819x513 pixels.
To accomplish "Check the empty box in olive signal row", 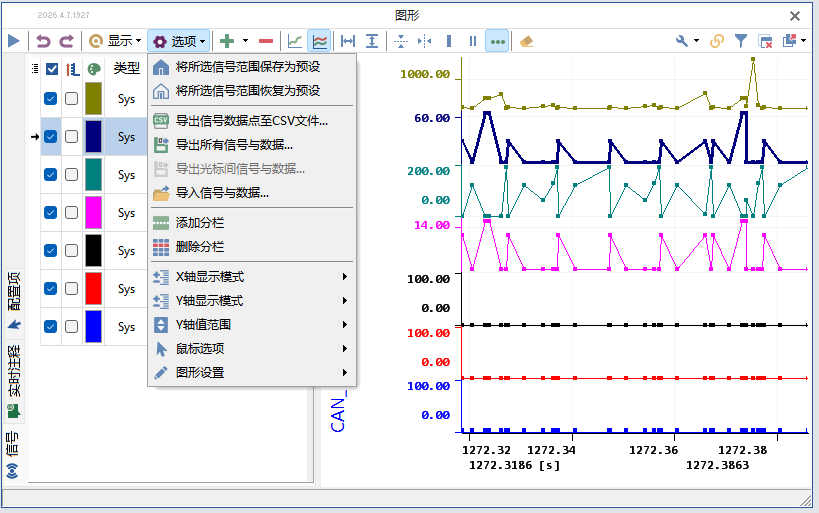I will pyautogui.click(x=72, y=98).
